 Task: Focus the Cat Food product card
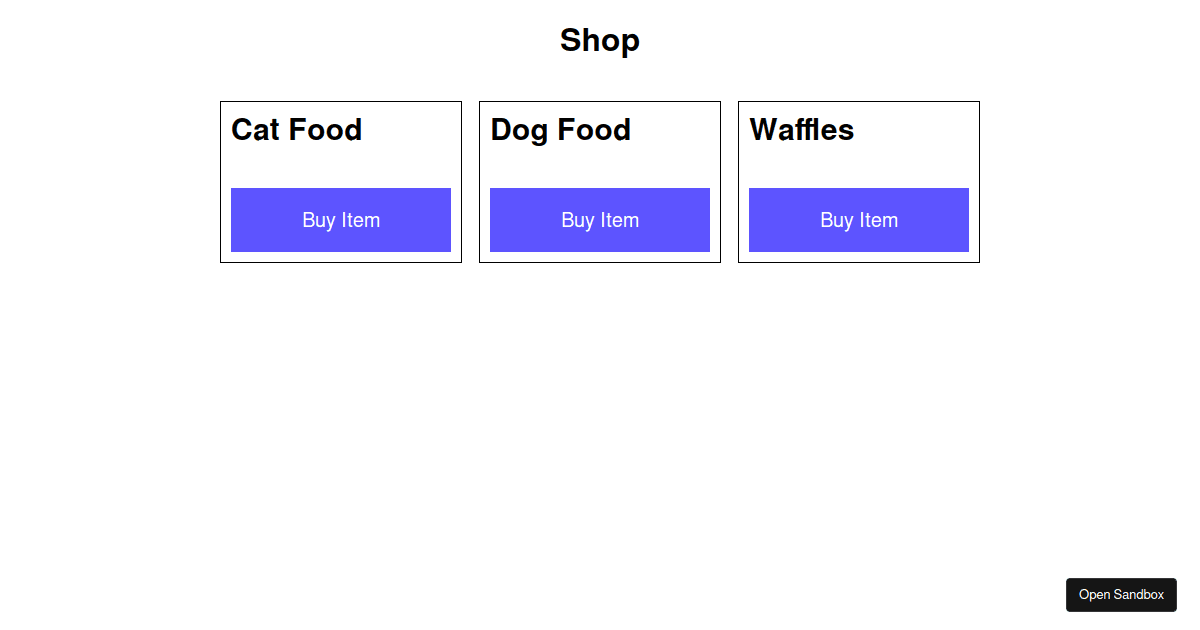tap(341, 182)
